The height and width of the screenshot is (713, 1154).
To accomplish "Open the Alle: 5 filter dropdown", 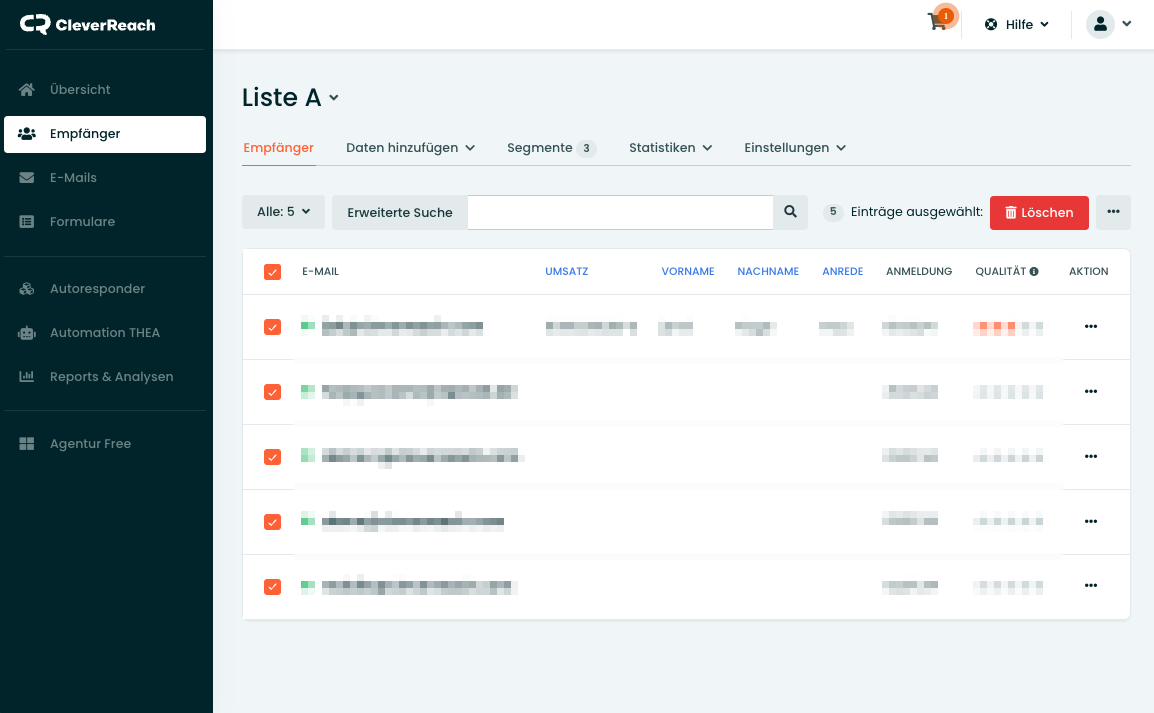I will (x=283, y=212).
